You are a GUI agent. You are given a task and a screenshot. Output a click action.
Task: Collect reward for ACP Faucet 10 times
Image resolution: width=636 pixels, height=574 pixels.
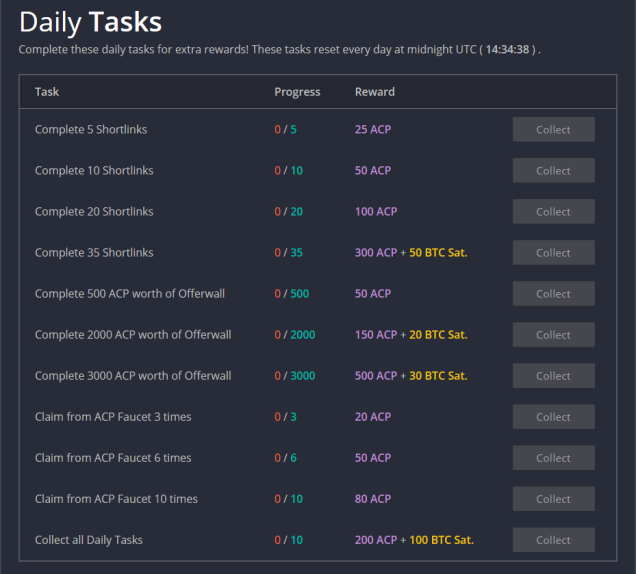tap(554, 499)
